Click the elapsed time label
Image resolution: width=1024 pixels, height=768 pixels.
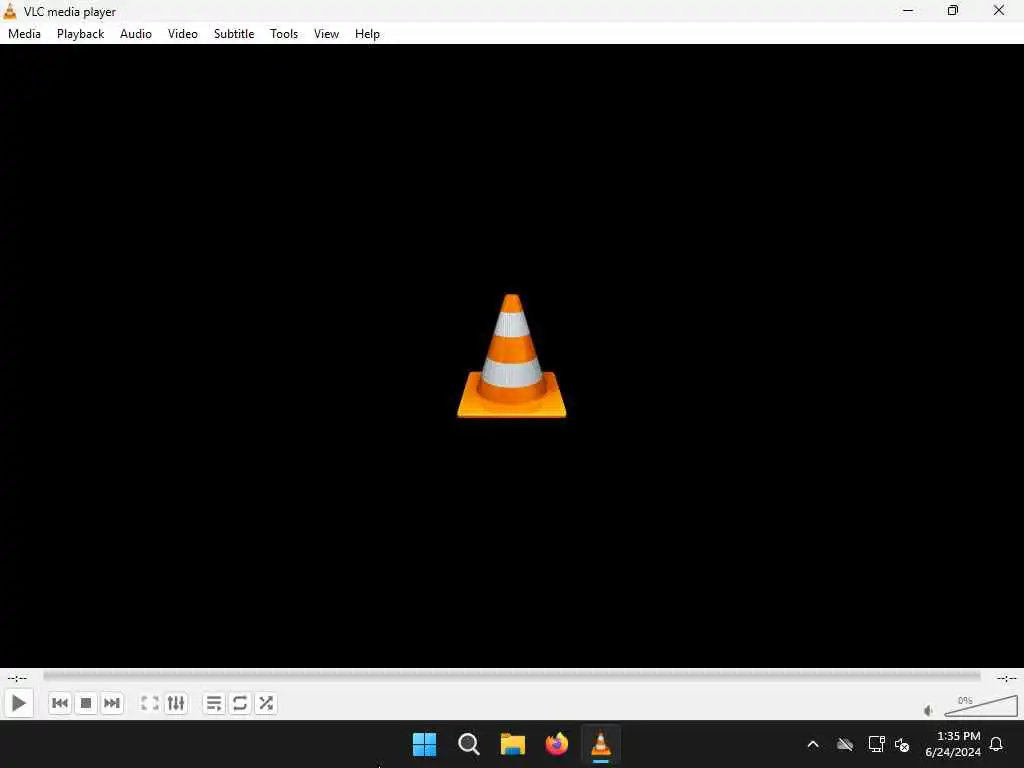(x=18, y=679)
